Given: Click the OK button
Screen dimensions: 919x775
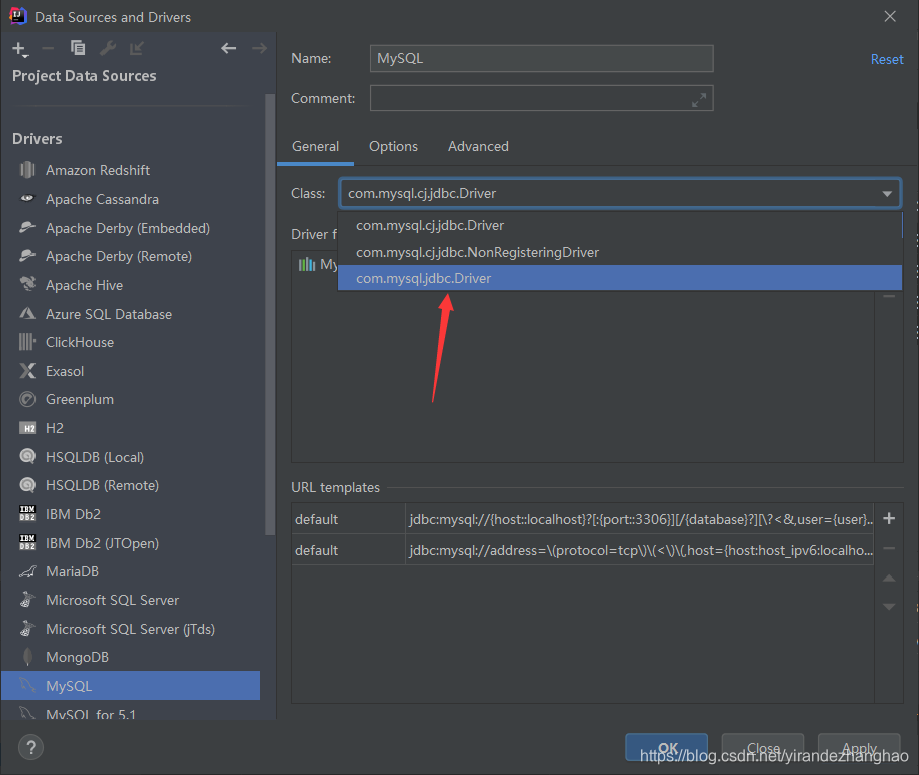Looking at the screenshot, I should (666, 747).
